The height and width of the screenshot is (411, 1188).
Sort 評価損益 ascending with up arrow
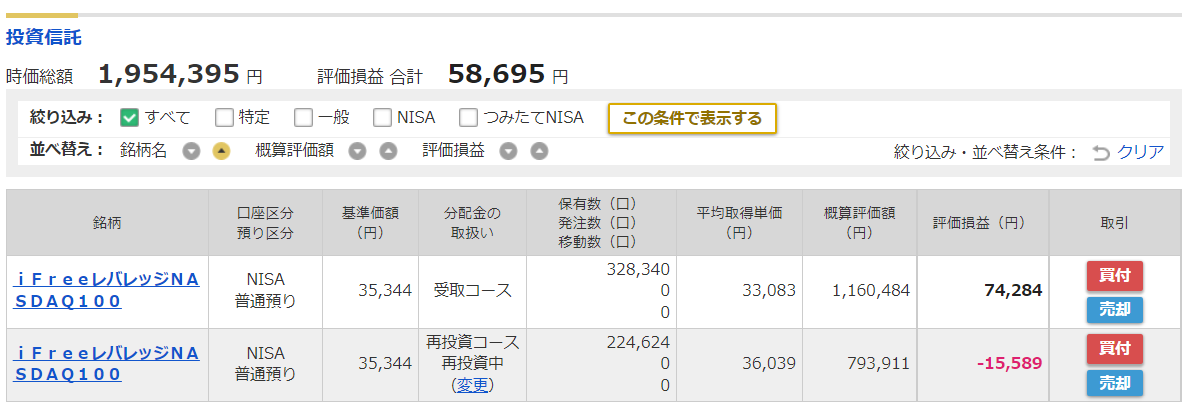(539, 151)
